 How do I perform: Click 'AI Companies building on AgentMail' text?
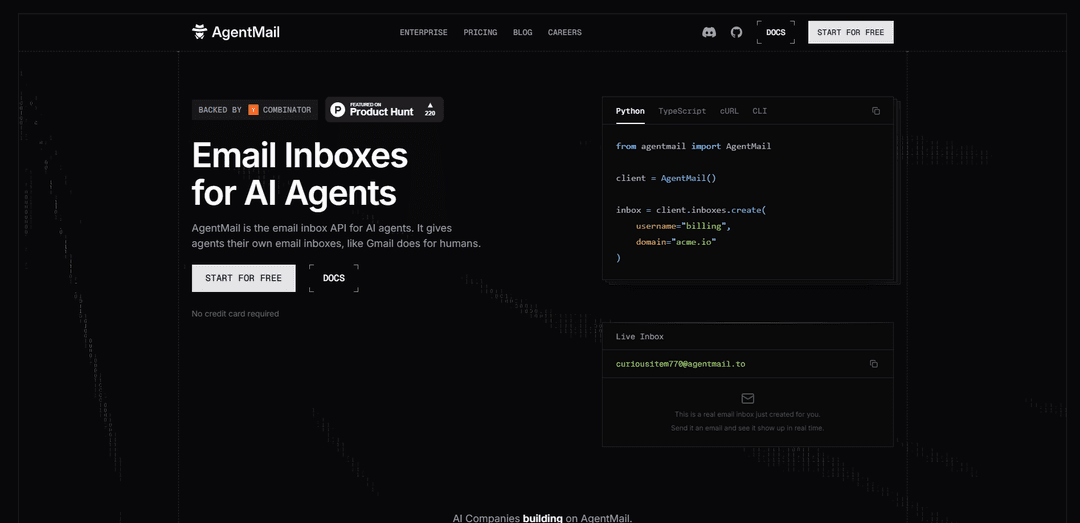(x=542, y=518)
